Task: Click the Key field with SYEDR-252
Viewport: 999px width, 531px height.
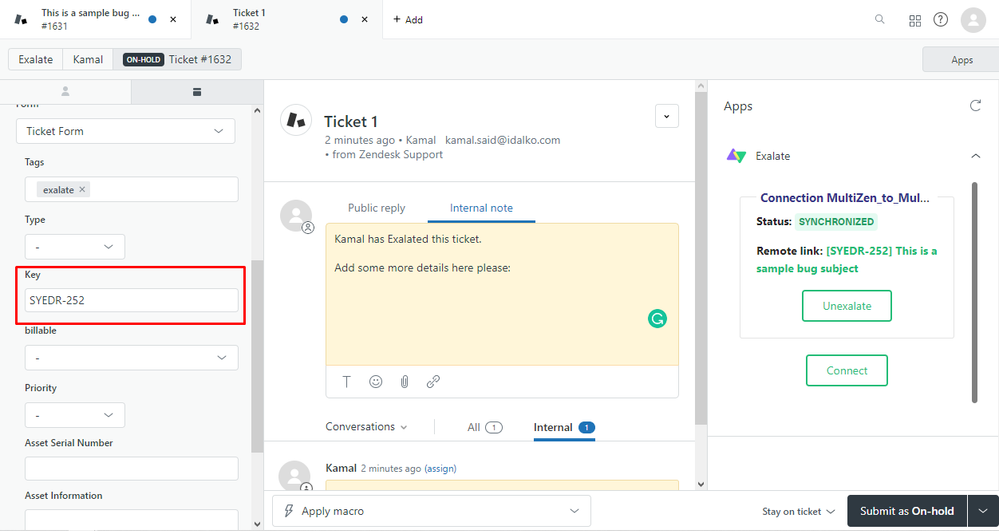Action: [131, 300]
